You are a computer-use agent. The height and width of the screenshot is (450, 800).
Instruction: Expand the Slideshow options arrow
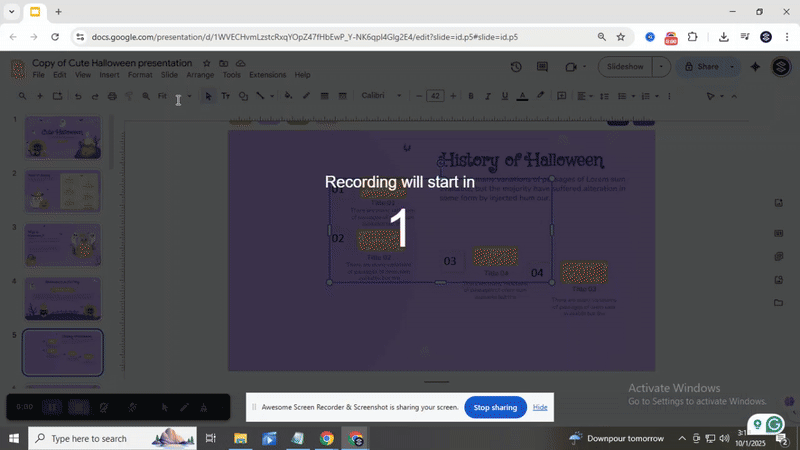pos(661,67)
